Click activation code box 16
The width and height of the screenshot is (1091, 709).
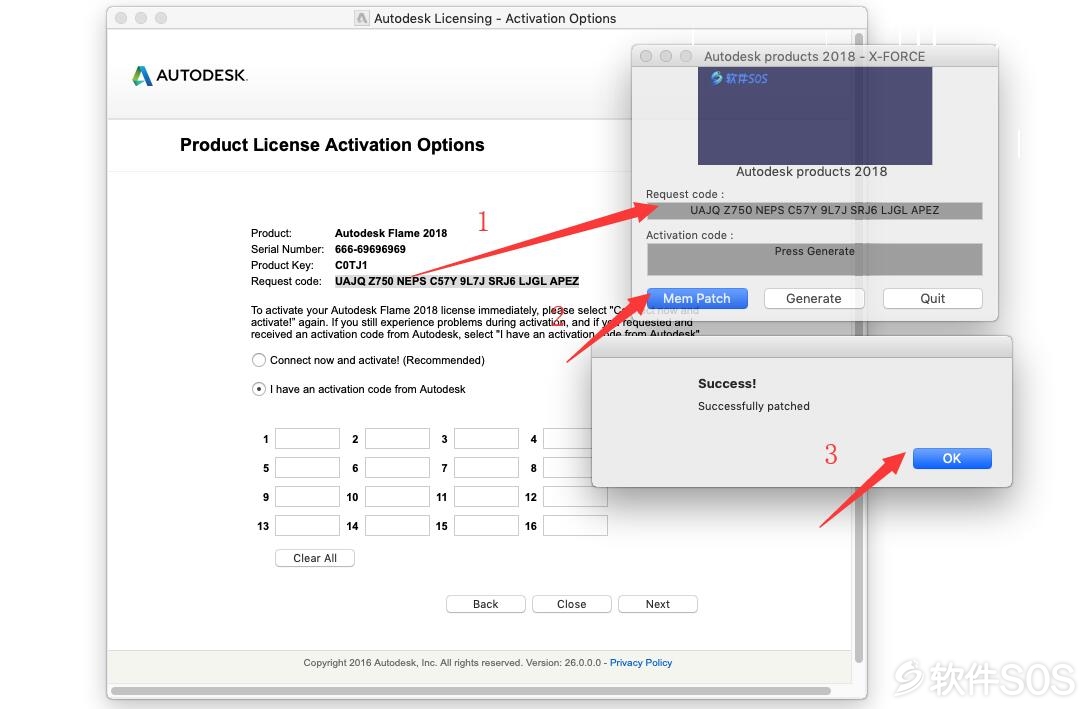point(575,525)
